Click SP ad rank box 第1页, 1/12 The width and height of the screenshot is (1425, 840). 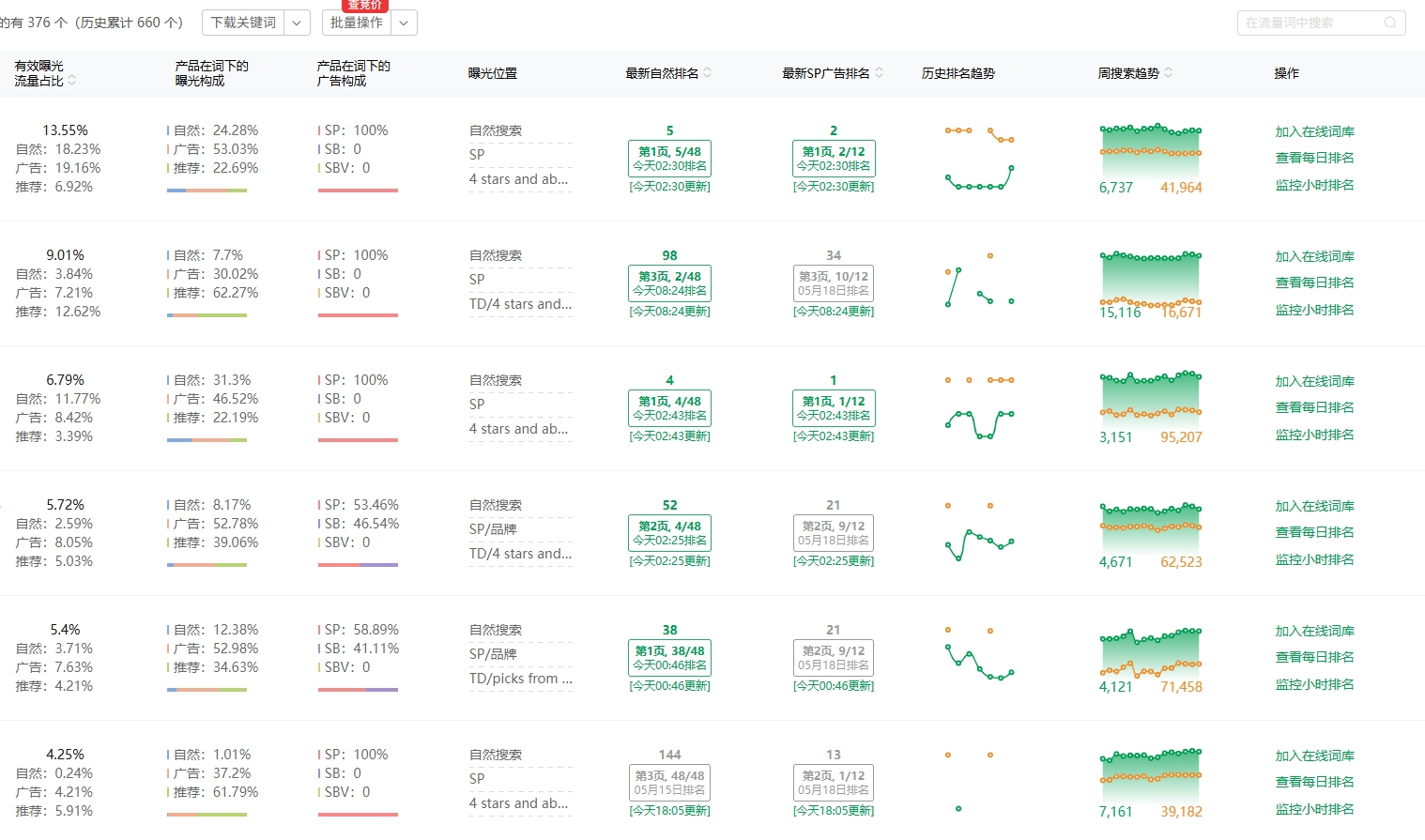click(834, 408)
